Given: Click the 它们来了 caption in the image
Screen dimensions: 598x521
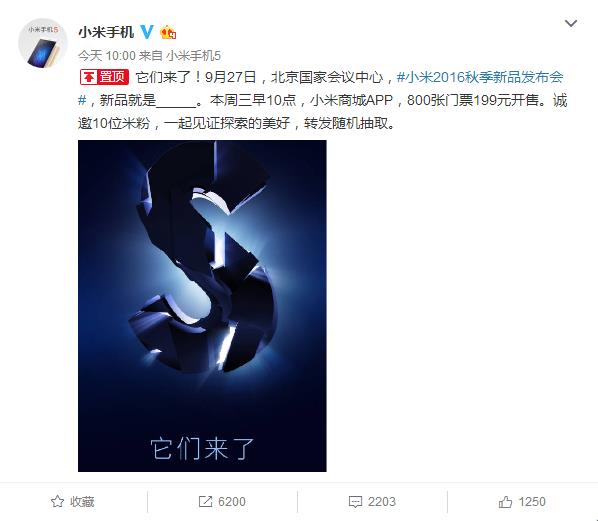Looking at the screenshot, I should [x=202, y=449].
